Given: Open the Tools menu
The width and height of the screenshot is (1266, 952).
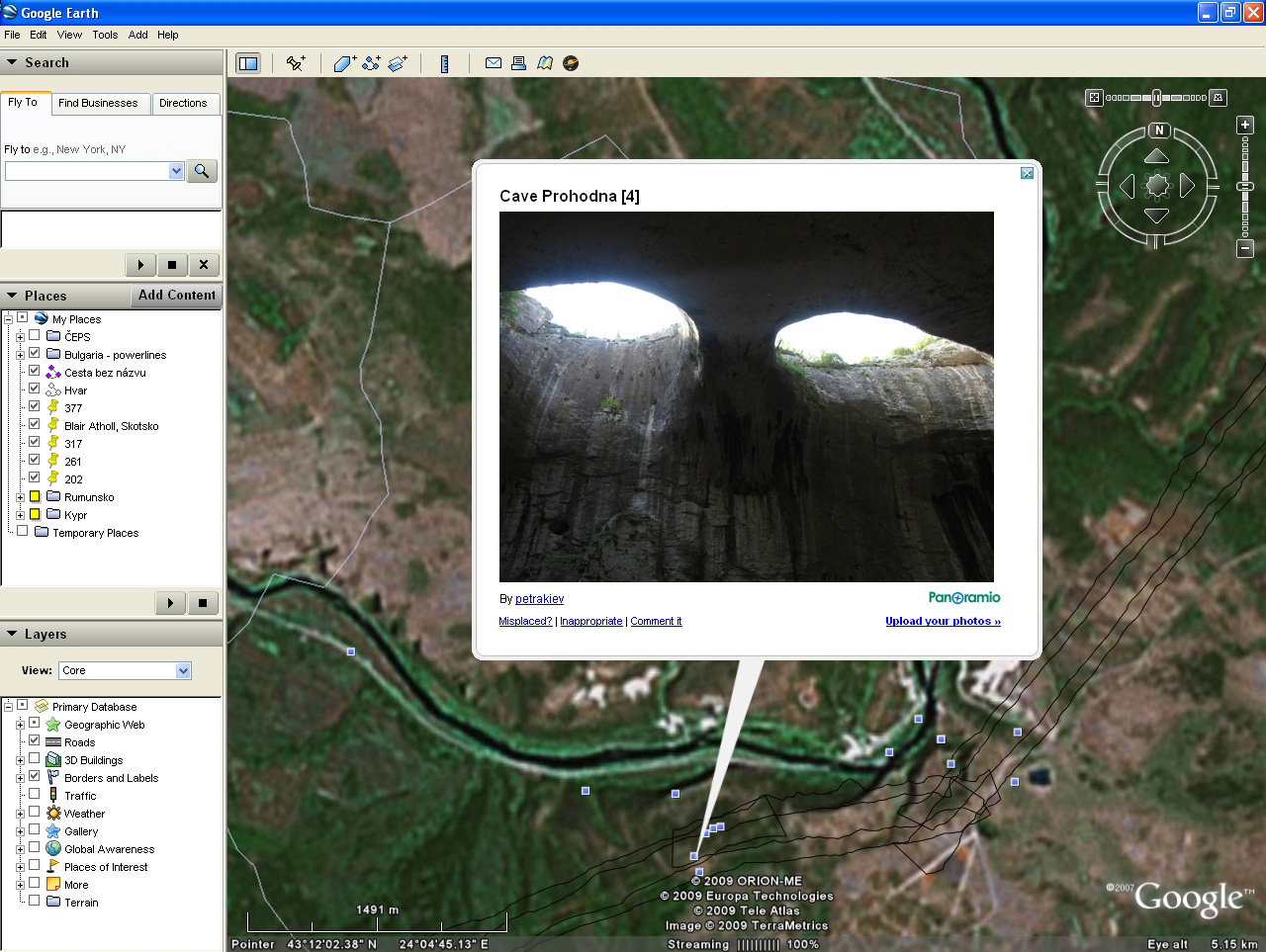Looking at the screenshot, I should 105,35.
